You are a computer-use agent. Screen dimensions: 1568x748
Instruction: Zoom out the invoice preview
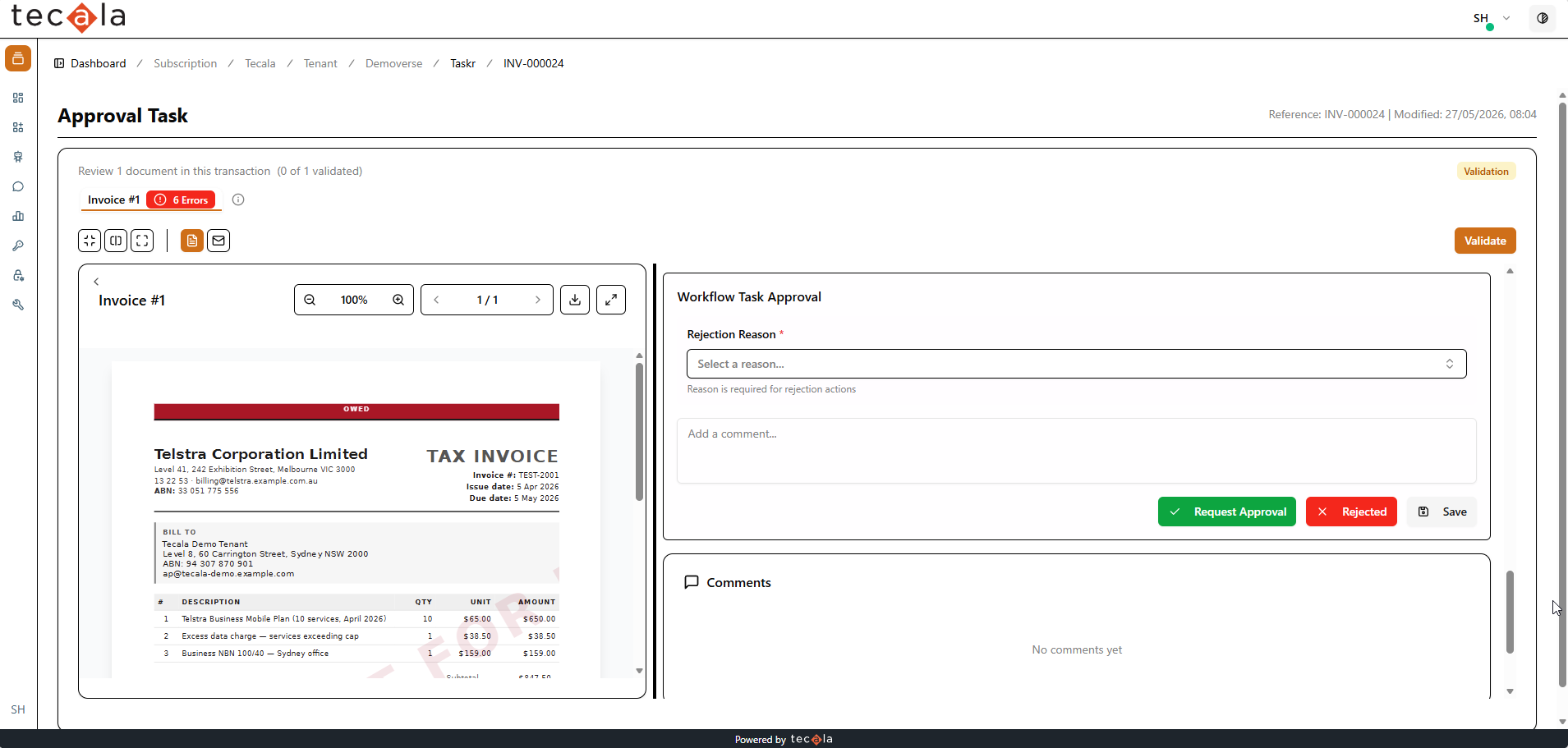[x=310, y=300]
